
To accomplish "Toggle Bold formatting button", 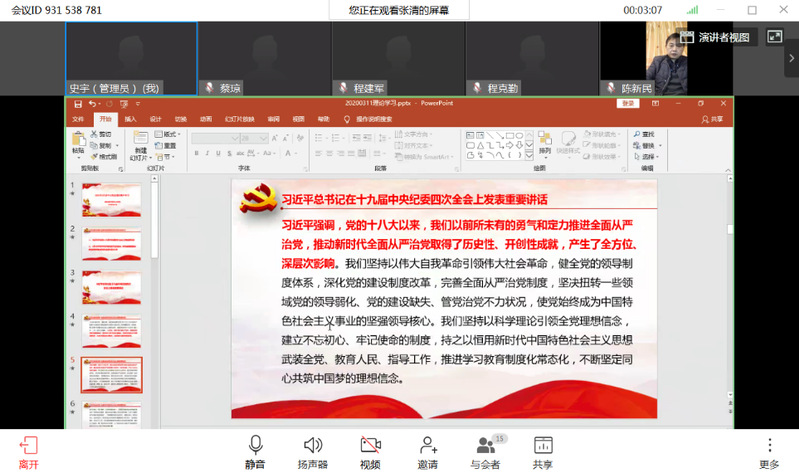I will coord(197,153).
